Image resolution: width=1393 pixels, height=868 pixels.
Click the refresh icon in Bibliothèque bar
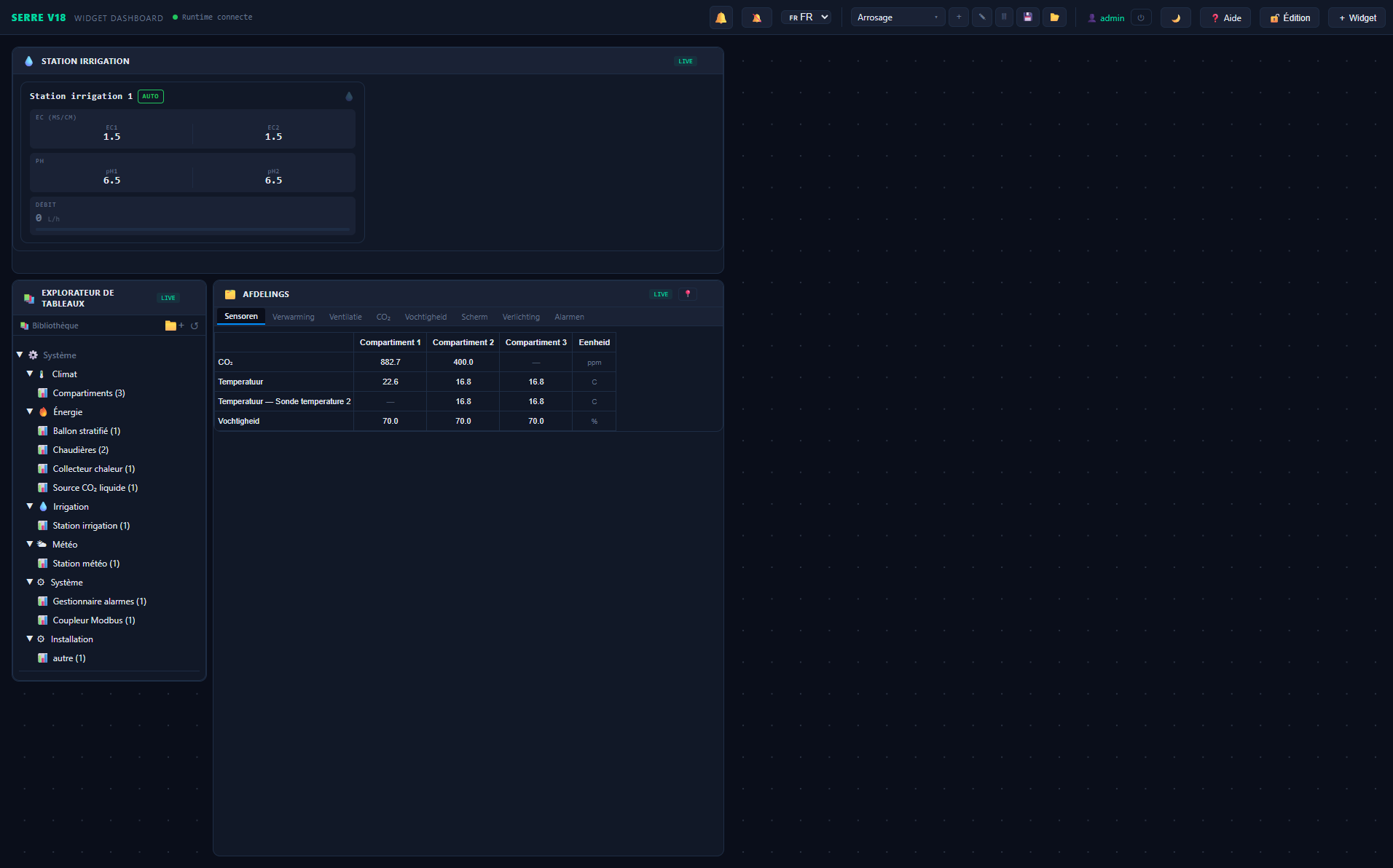click(195, 325)
